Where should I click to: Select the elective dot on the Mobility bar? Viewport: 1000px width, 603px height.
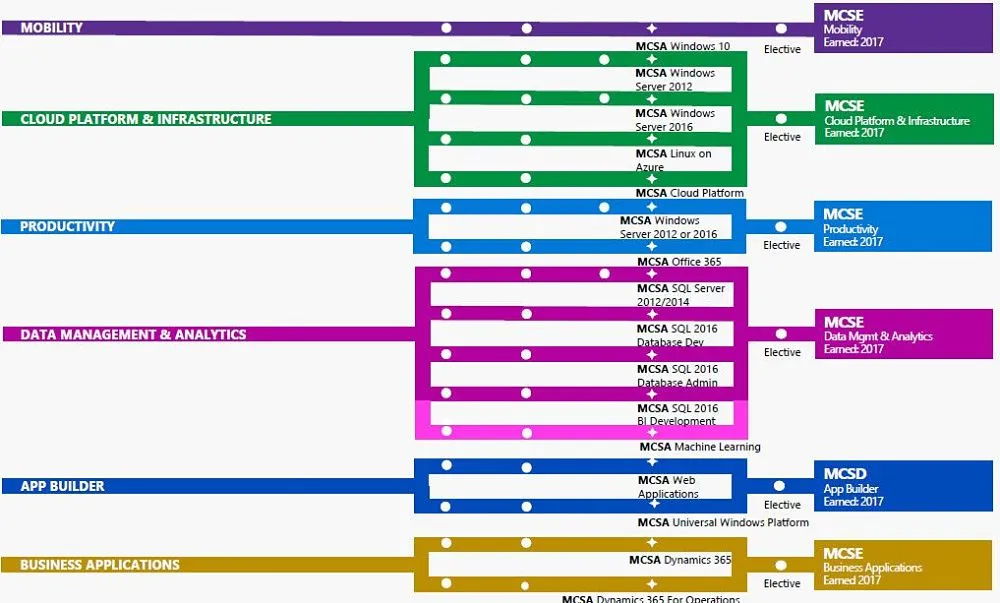click(x=781, y=29)
